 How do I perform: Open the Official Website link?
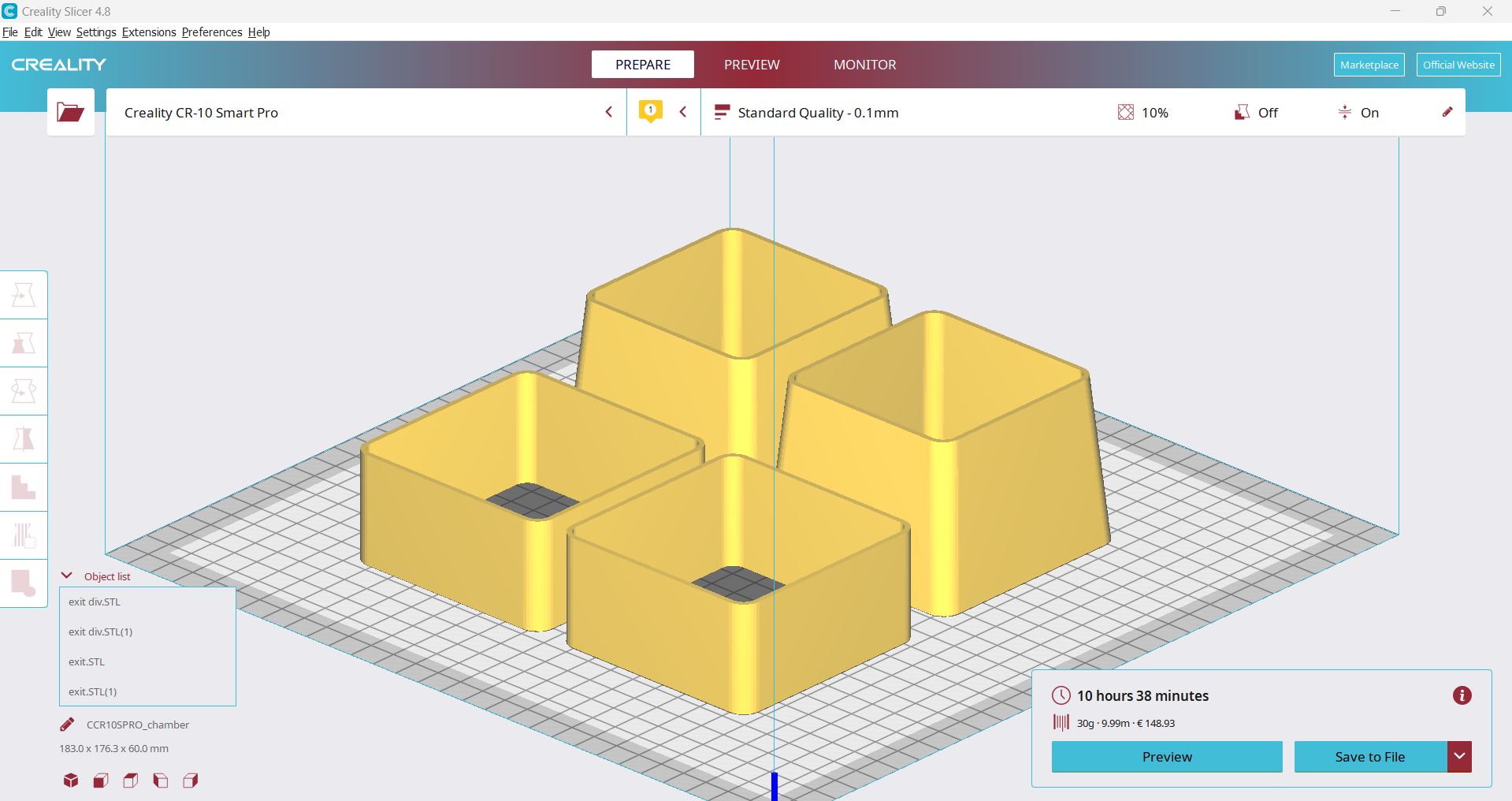[x=1458, y=65]
